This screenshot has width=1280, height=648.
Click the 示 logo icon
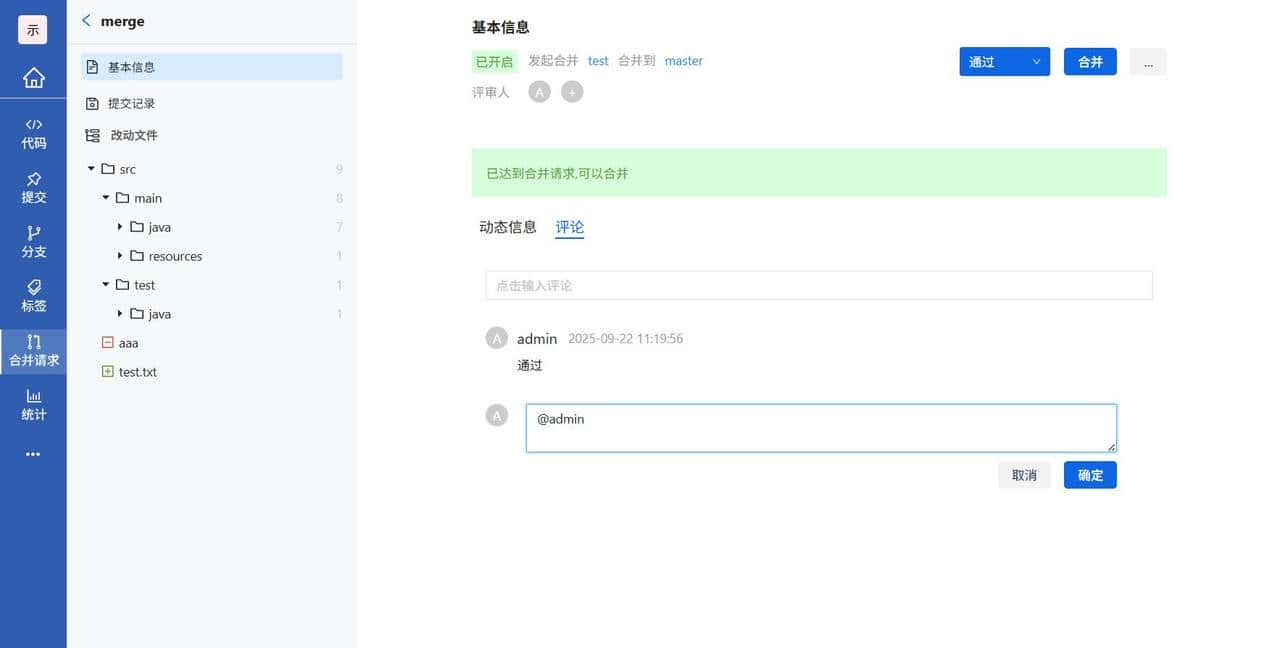click(x=33, y=29)
